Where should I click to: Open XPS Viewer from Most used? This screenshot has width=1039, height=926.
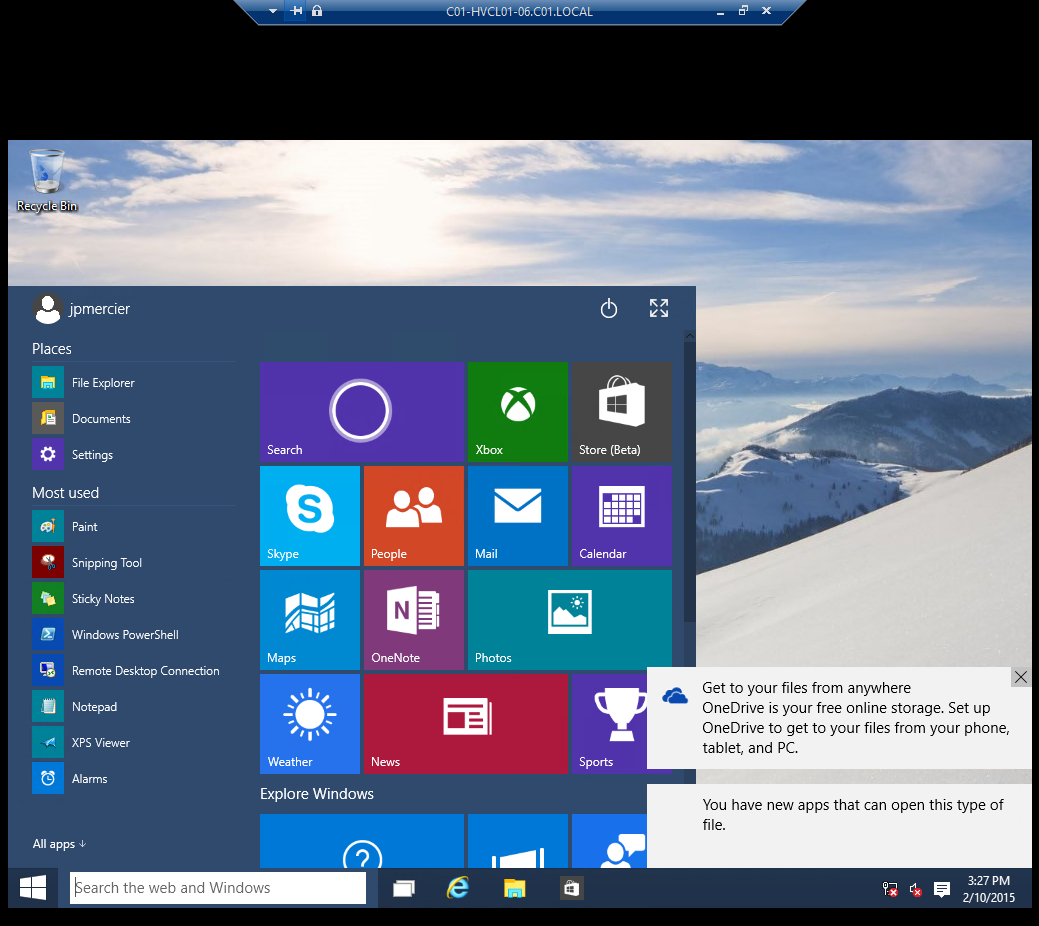[134, 742]
